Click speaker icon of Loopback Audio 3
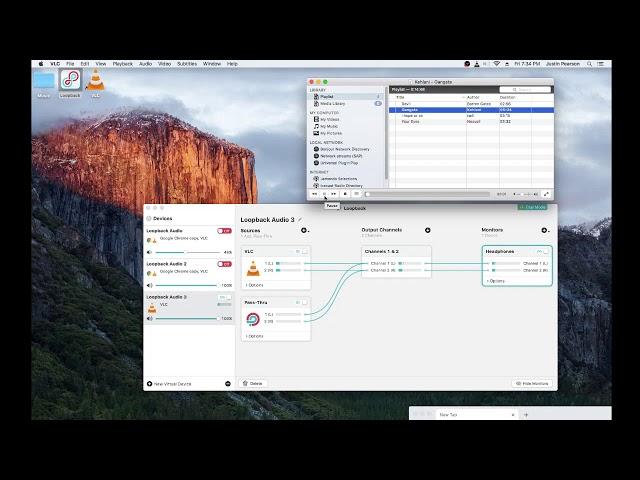640x480 pixels. coord(149,318)
